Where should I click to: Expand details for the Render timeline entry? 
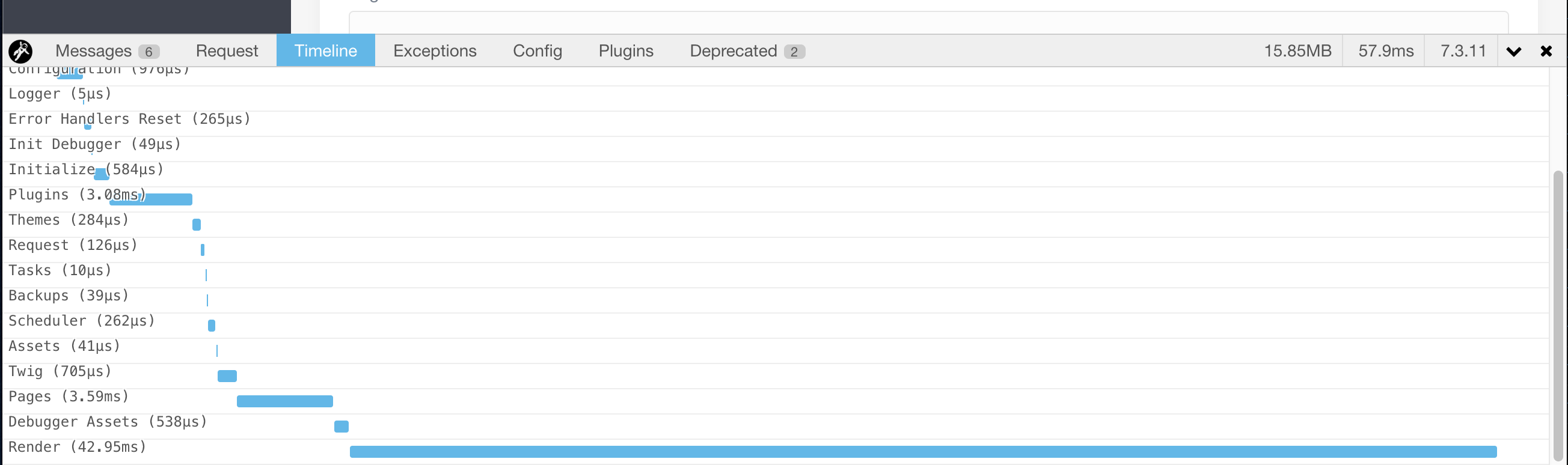coord(78,446)
